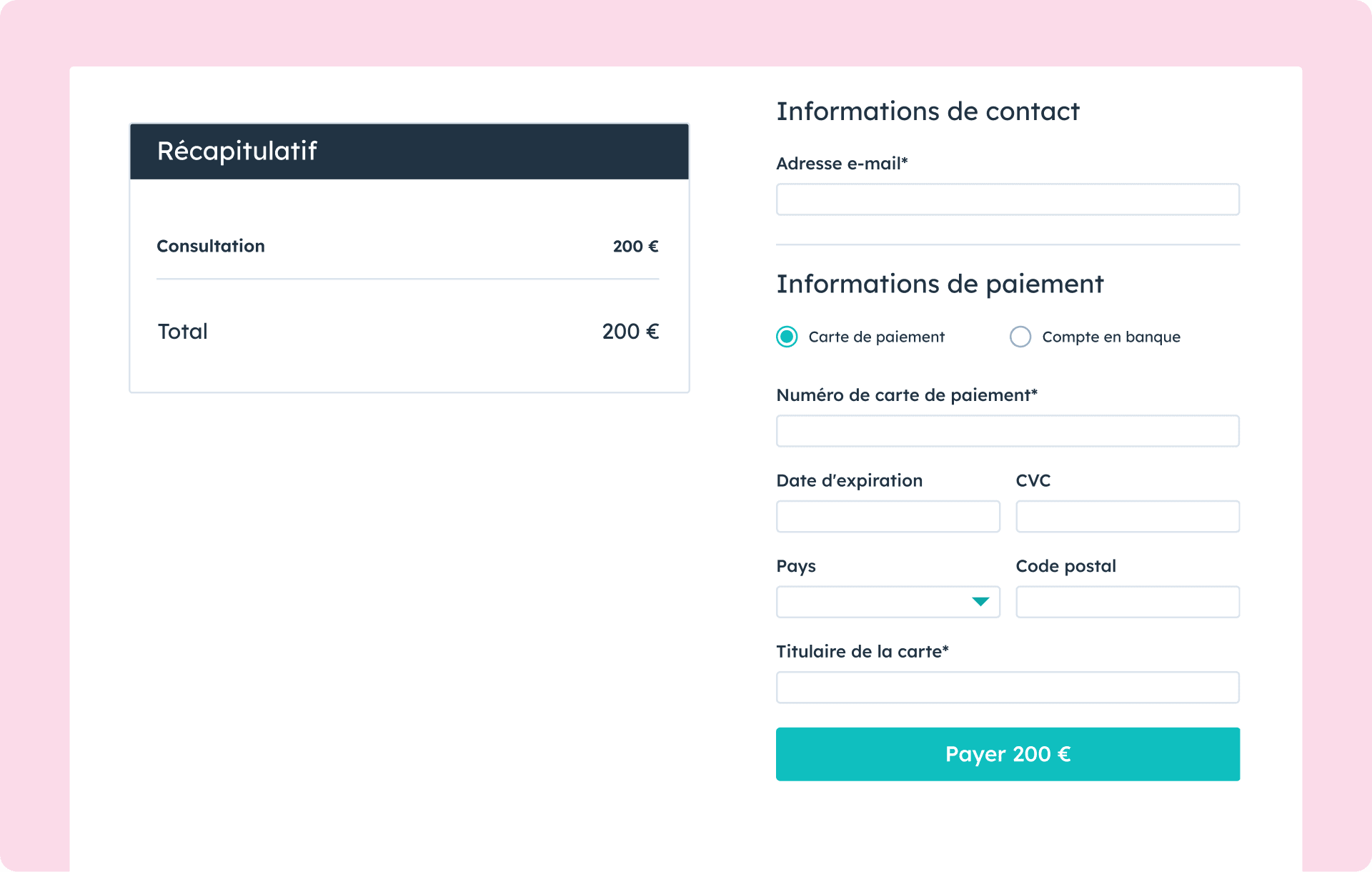Click the CVC input field

[1128, 516]
